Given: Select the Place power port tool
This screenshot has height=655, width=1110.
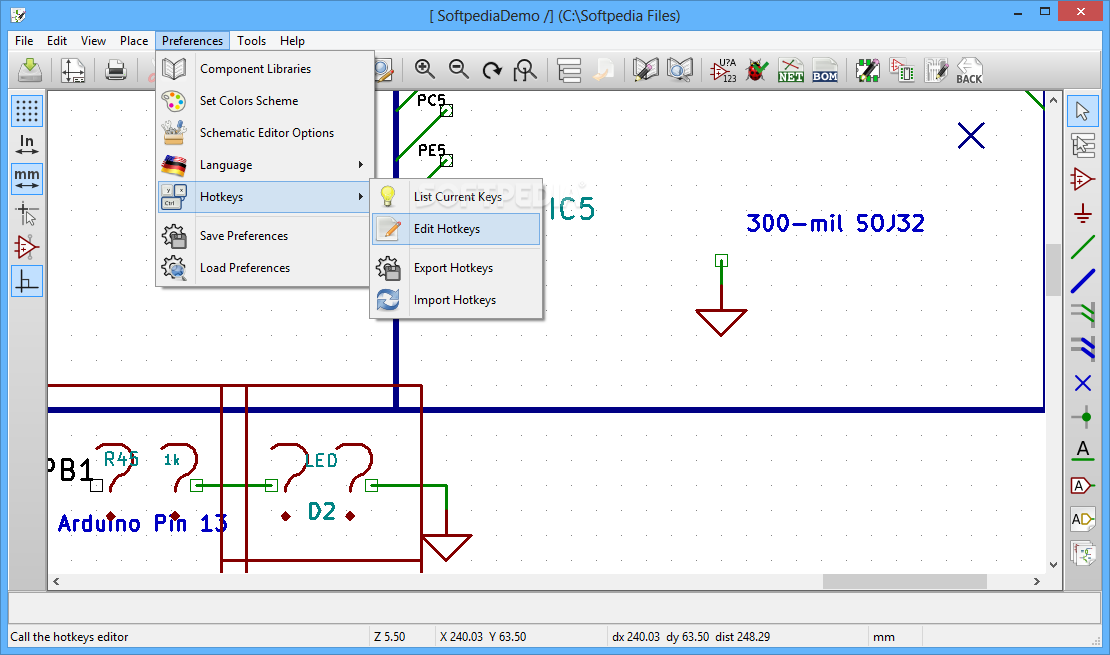Looking at the screenshot, I should click(x=1082, y=213).
